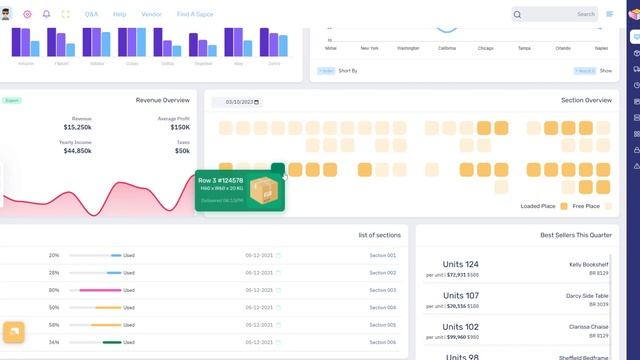Open the Help menu item
This screenshot has height=360, width=640.
[120, 14]
